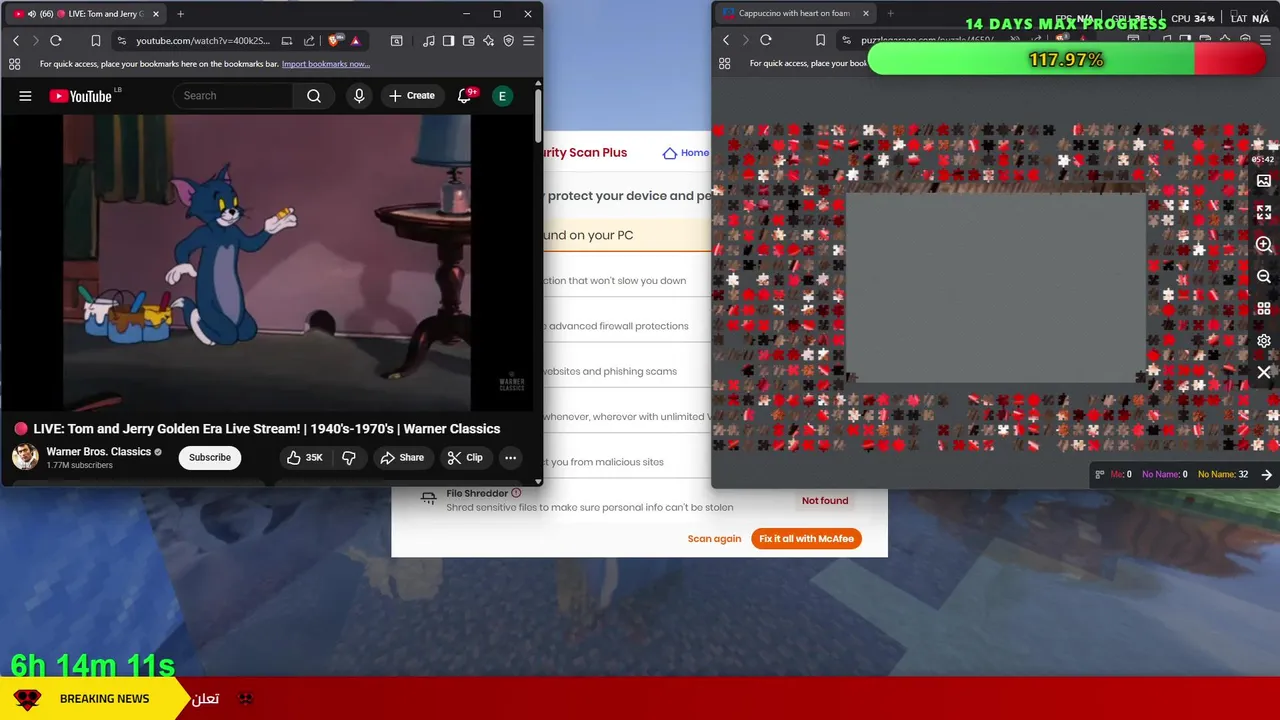This screenshot has height=720, width=1280.
Task: Search with voice microphone icon
Action: tap(359, 96)
